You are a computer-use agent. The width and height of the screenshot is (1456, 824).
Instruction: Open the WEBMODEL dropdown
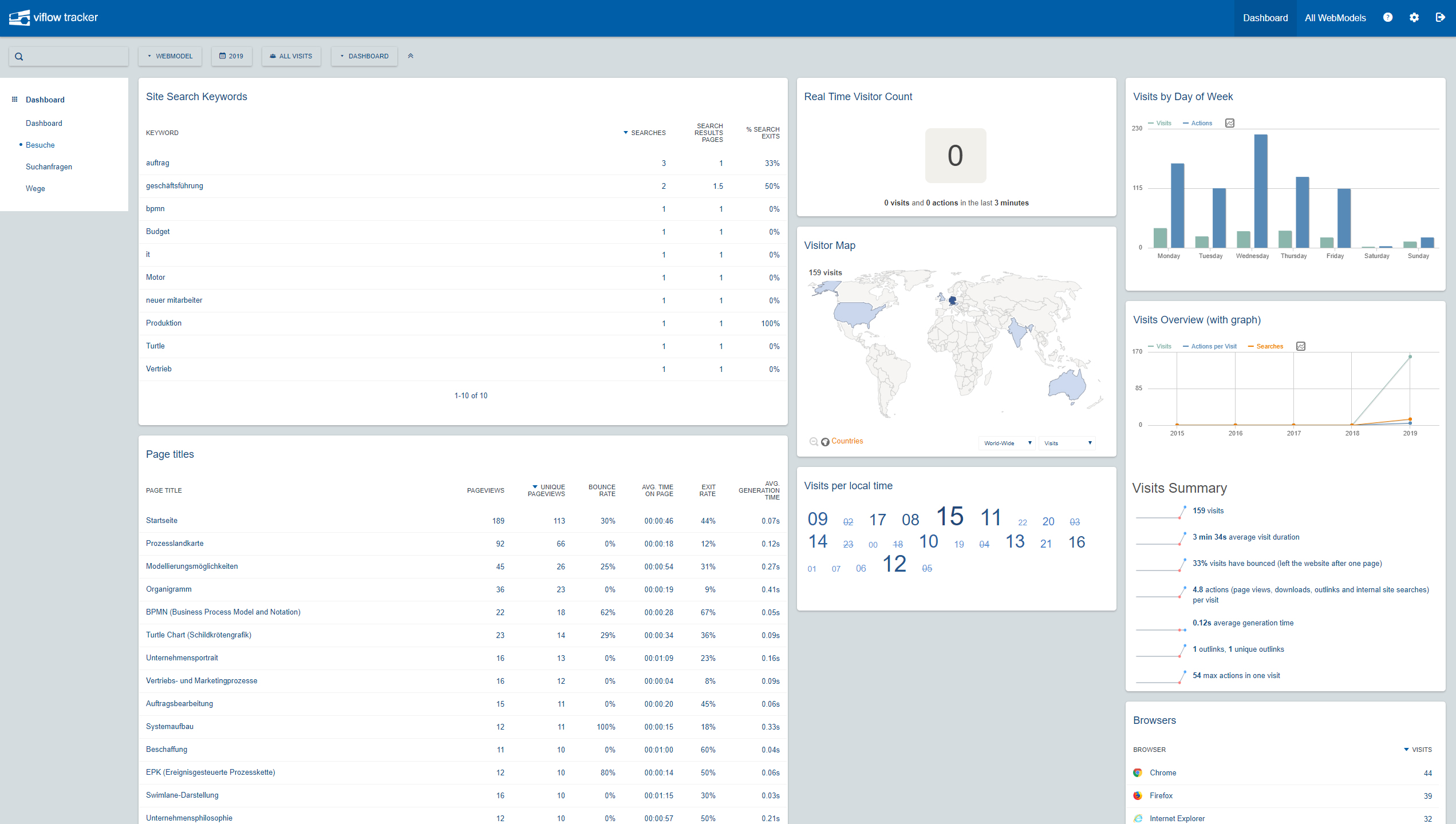click(x=170, y=56)
